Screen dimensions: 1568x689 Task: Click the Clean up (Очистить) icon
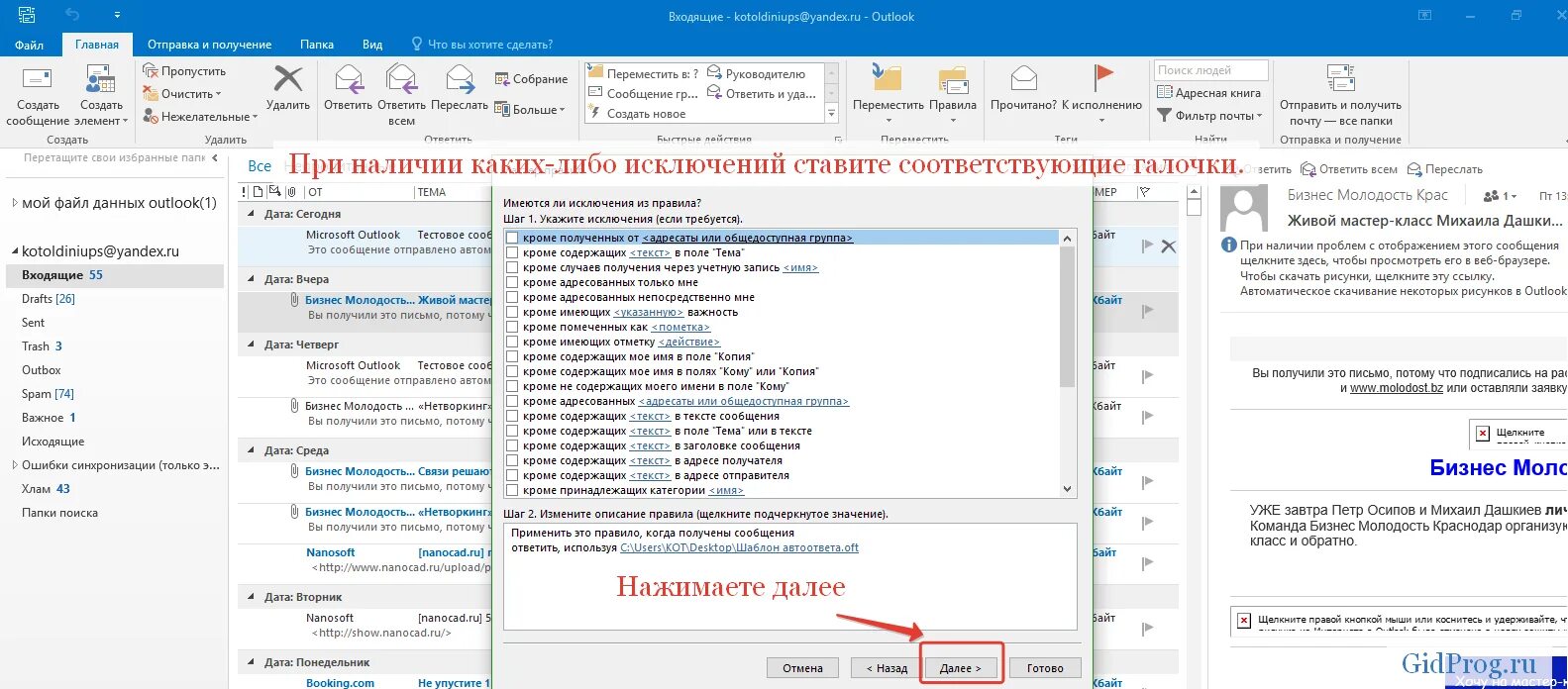(x=151, y=93)
